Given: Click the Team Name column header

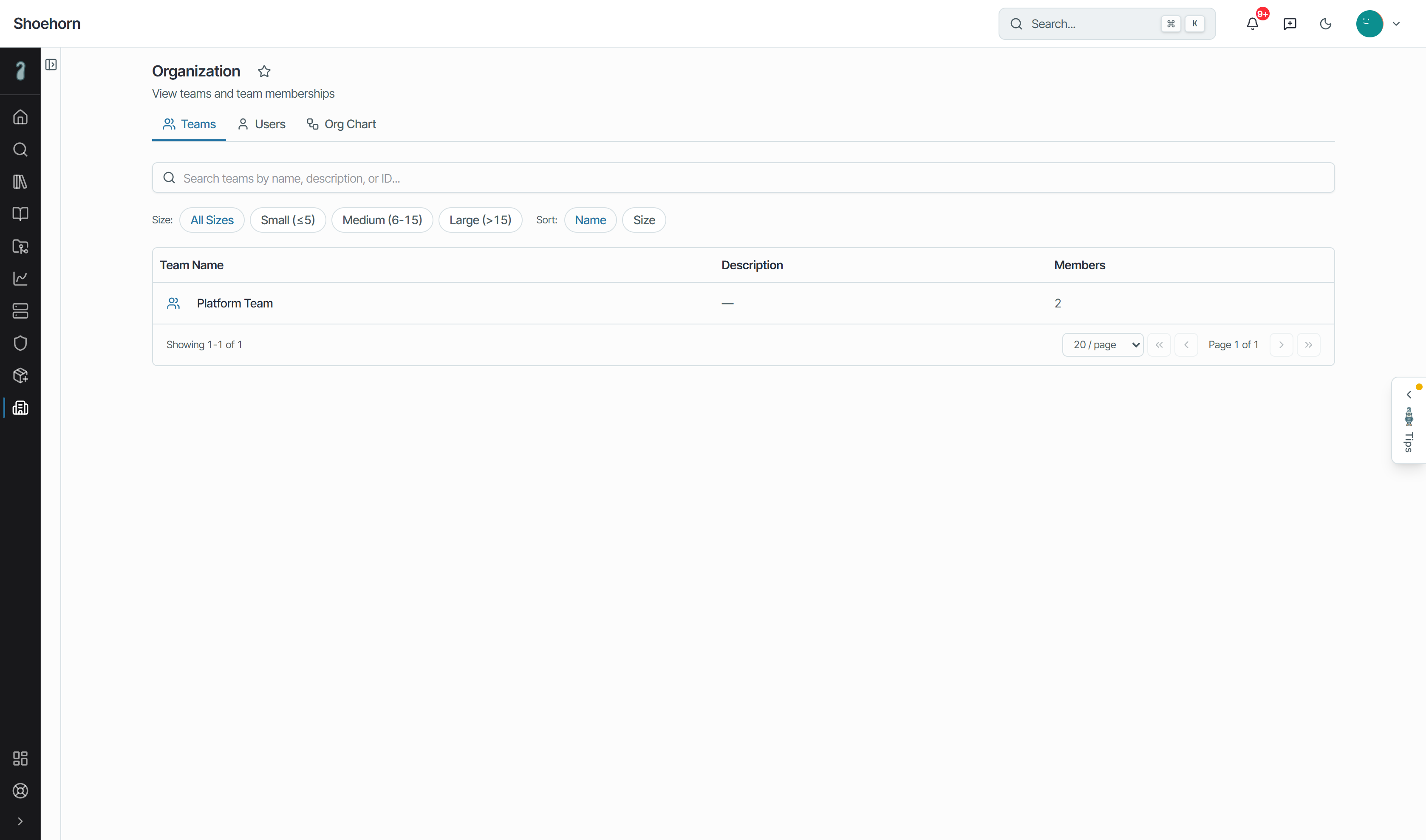Looking at the screenshot, I should click(x=191, y=265).
